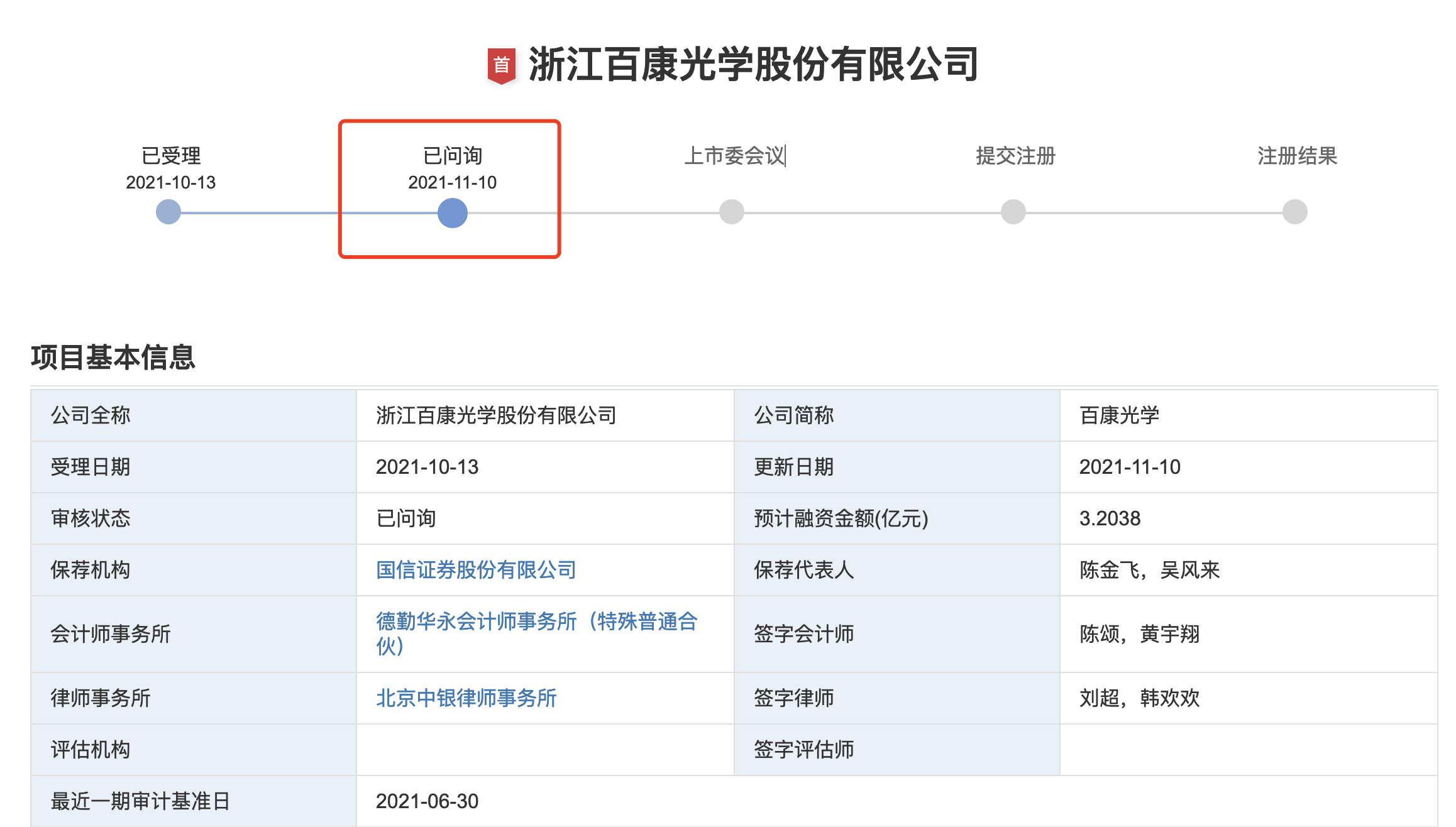Screen dimensions: 1456x827
Task: Click the 受理日期 label cell
Action: tap(194, 467)
